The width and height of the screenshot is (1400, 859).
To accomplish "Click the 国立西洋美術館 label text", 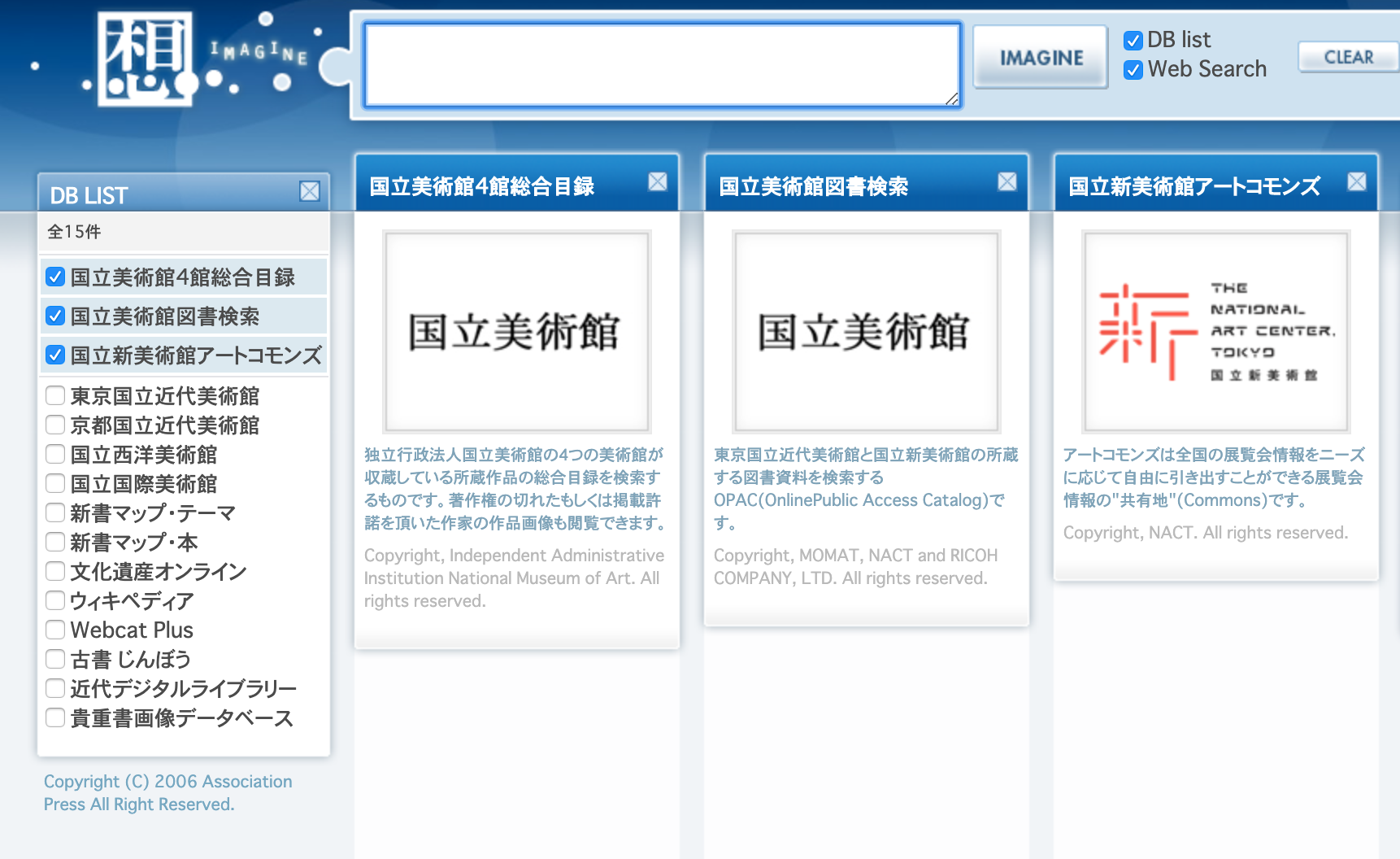I will tap(144, 455).
